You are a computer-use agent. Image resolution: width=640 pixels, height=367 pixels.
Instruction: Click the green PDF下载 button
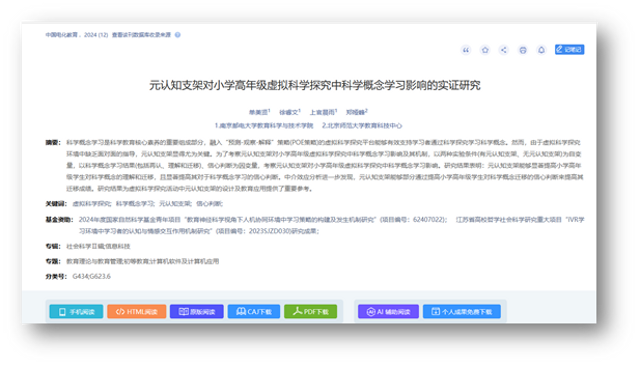tap(311, 311)
